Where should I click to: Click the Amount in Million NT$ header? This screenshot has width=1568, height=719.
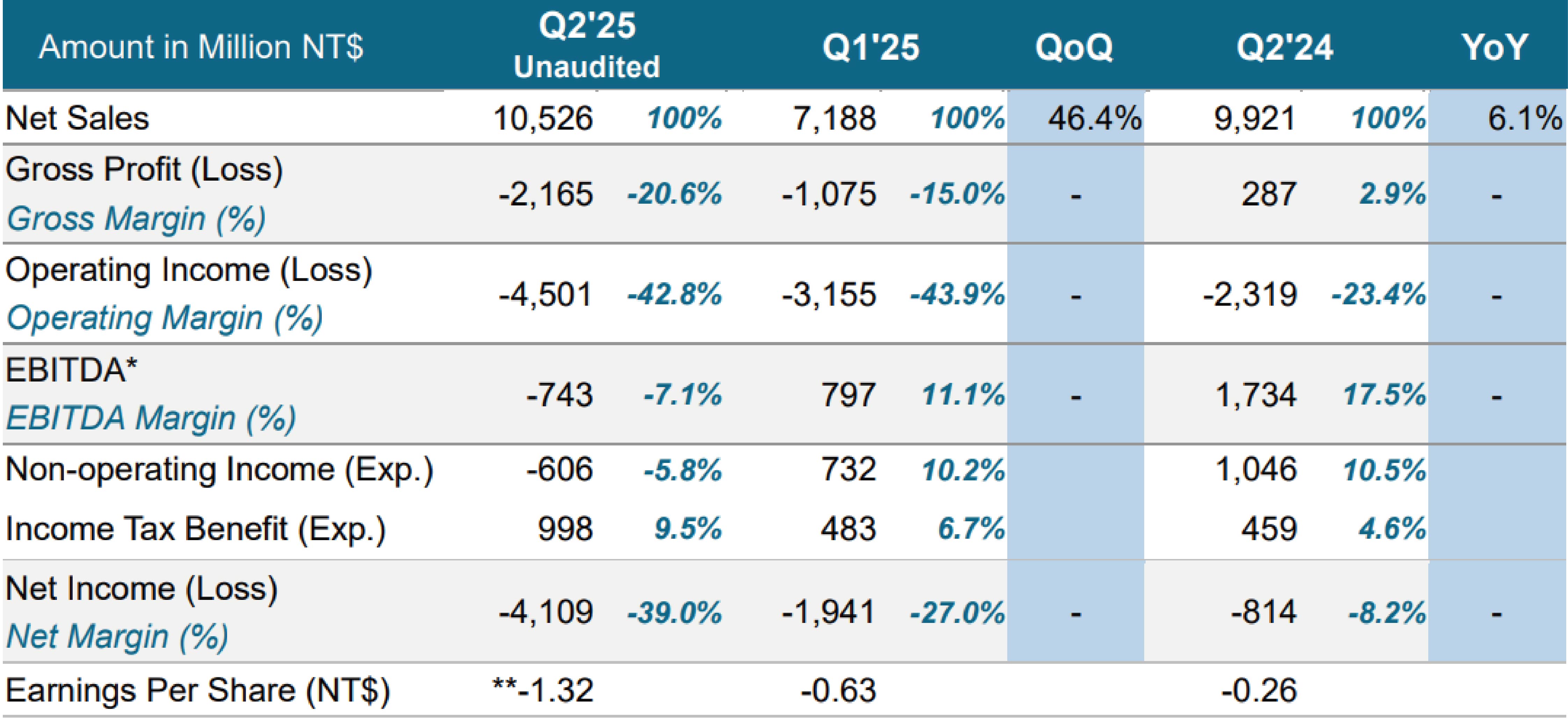201,48
